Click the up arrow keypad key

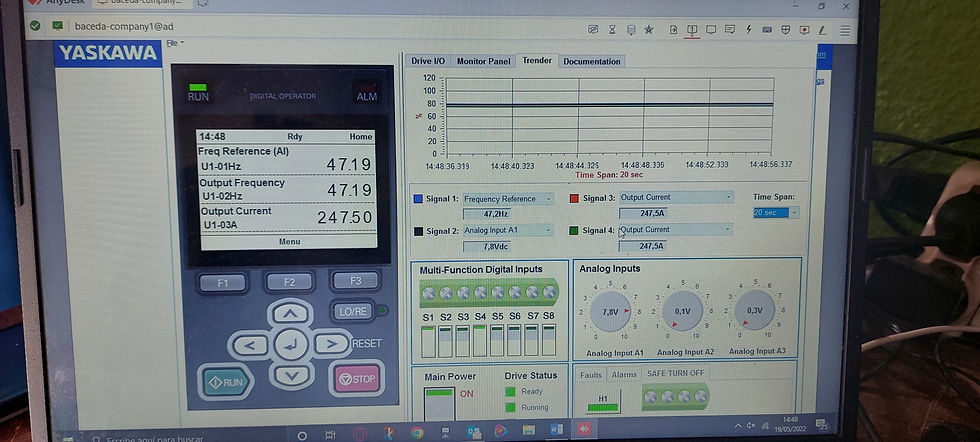click(291, 313)
